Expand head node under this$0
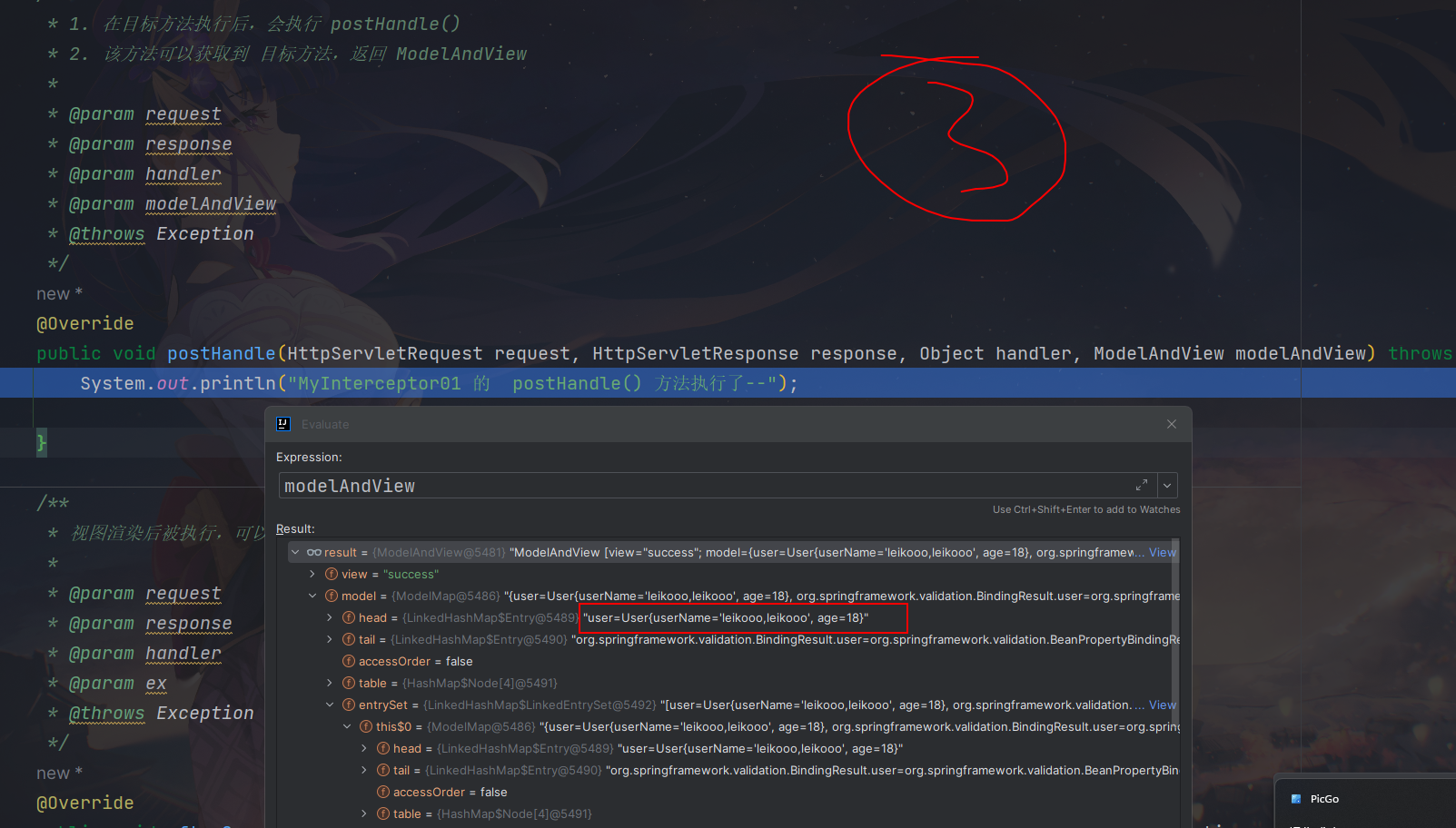The image size is (1456, 828). [364, 748]
